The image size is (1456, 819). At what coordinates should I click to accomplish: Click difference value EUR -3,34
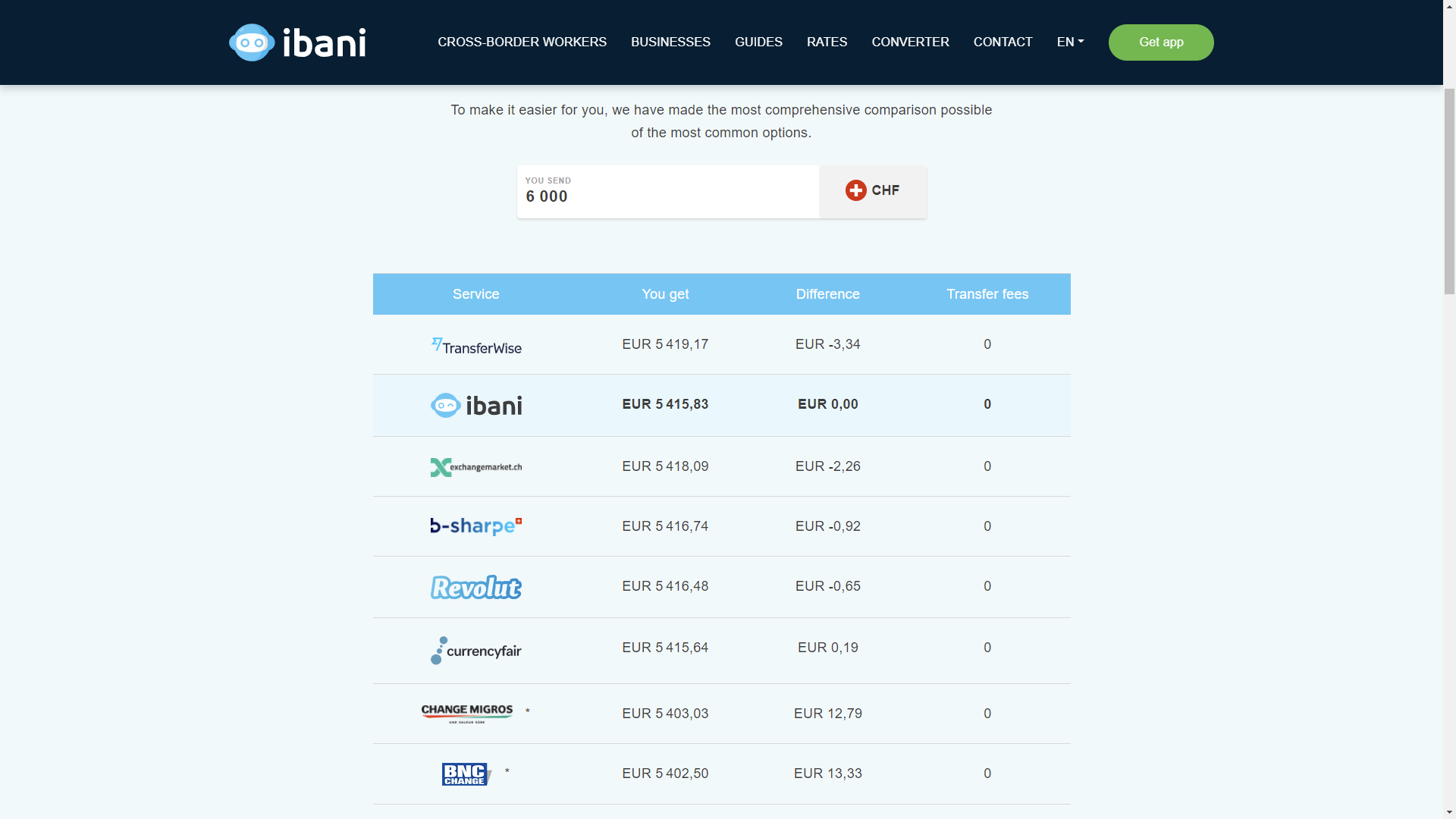point(828,344)
